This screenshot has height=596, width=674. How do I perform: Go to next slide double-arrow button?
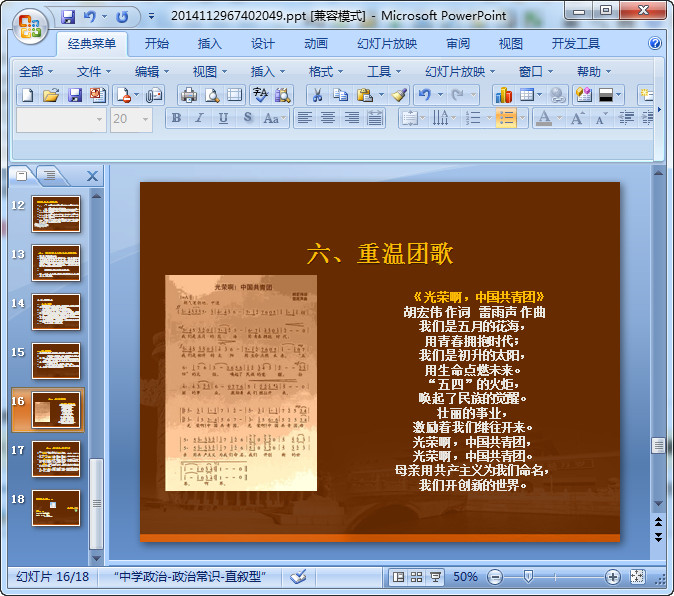point(658,537)
